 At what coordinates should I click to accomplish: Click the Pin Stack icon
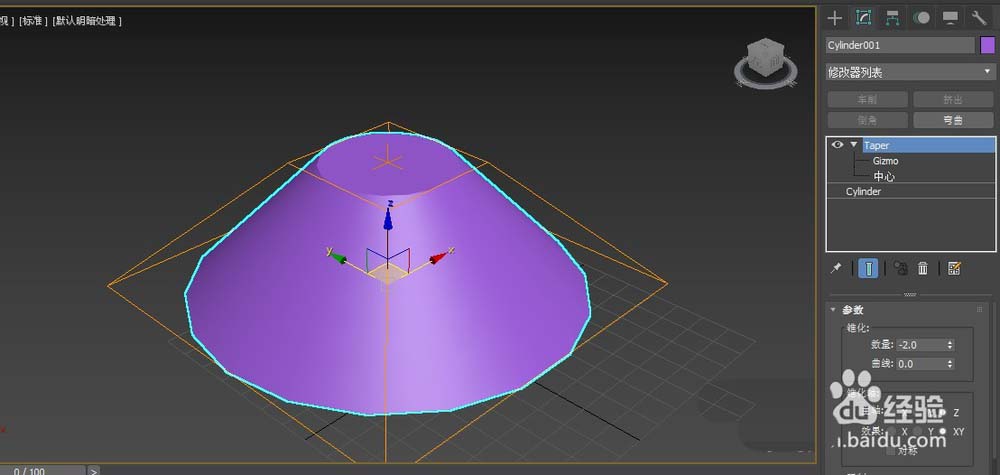[x=835, y=268]
